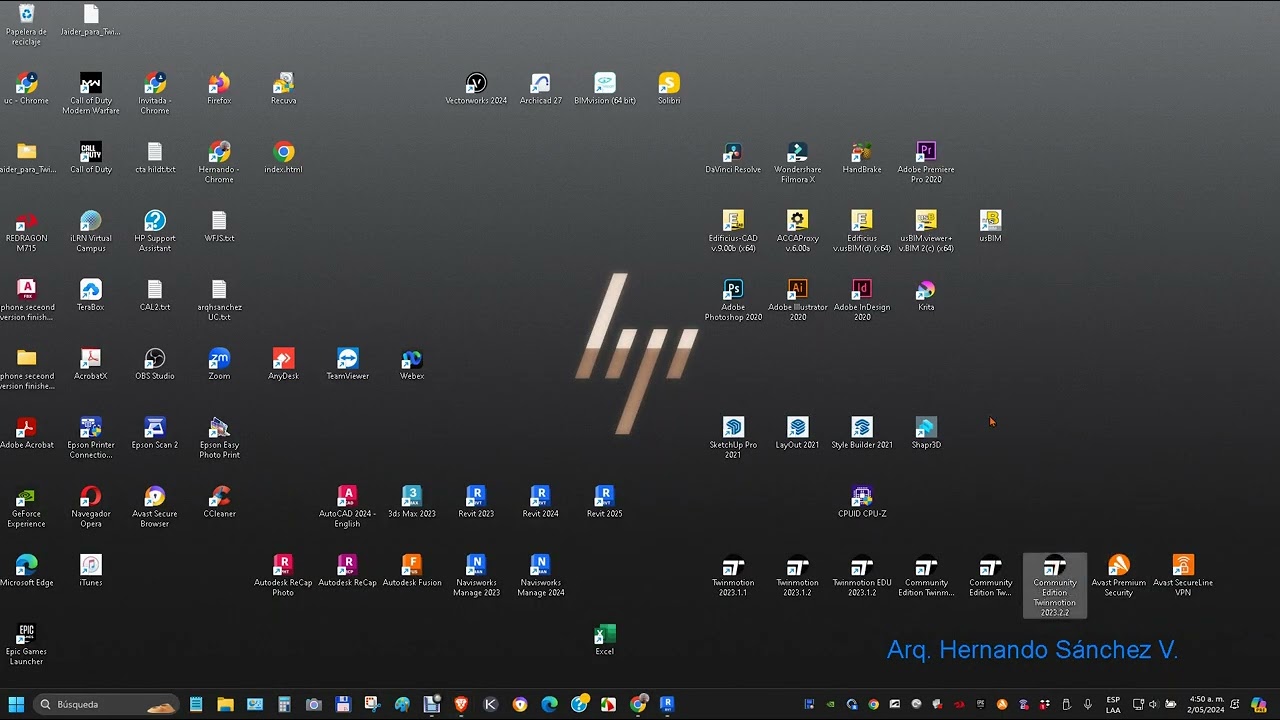Select the index.html file

(283, 157)
